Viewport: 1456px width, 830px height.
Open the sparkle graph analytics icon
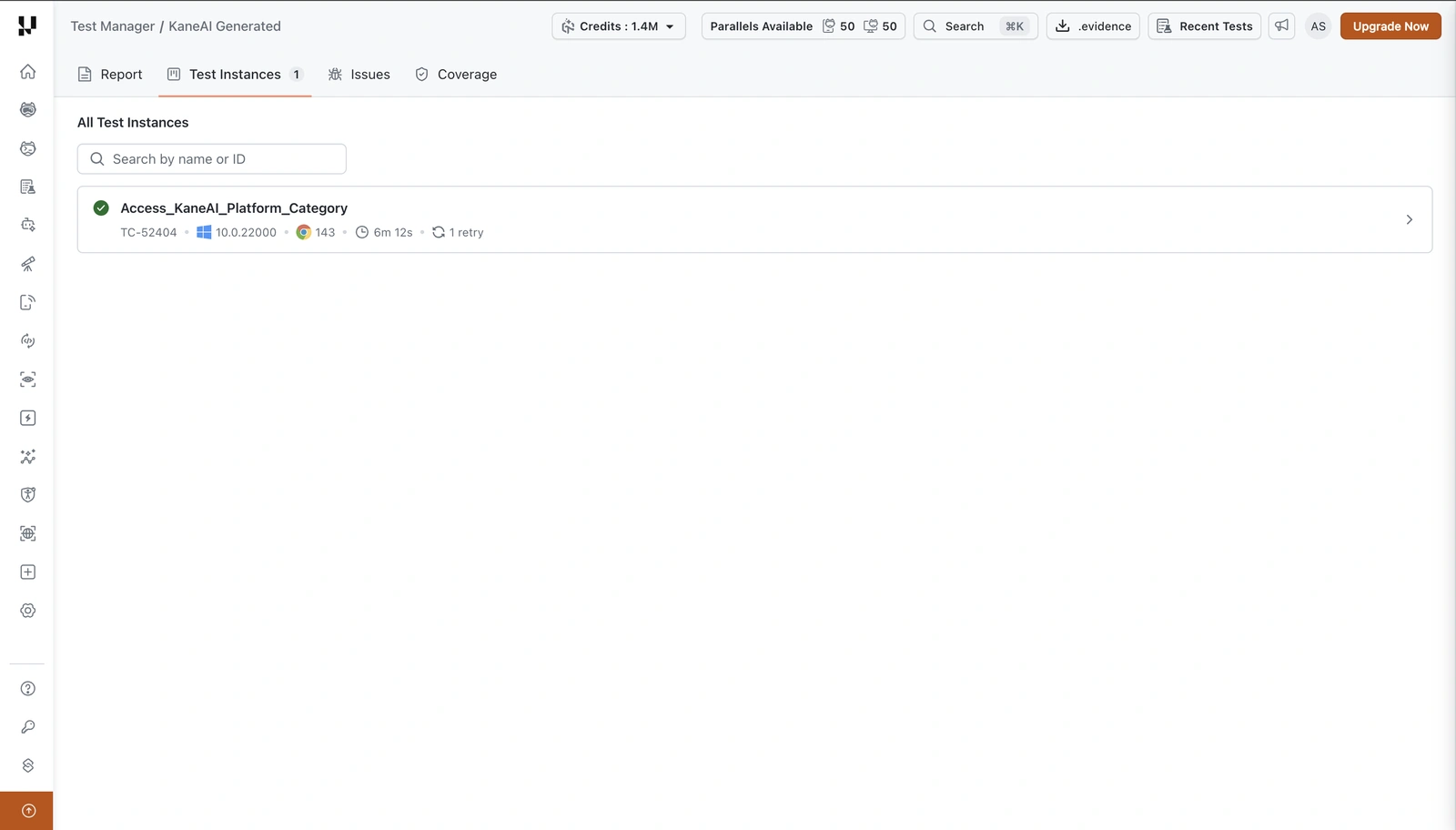point(28,457)
